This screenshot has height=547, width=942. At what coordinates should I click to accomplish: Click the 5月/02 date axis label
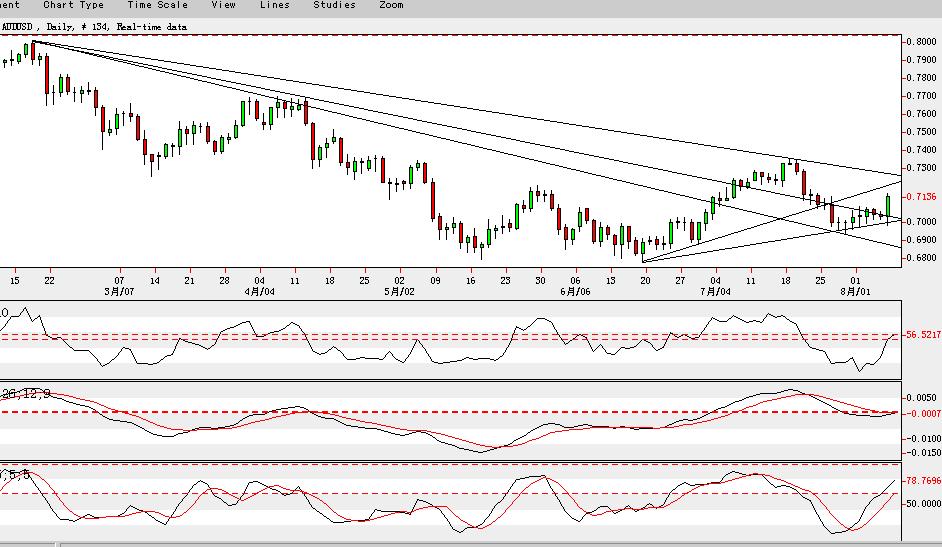(400, 292)
